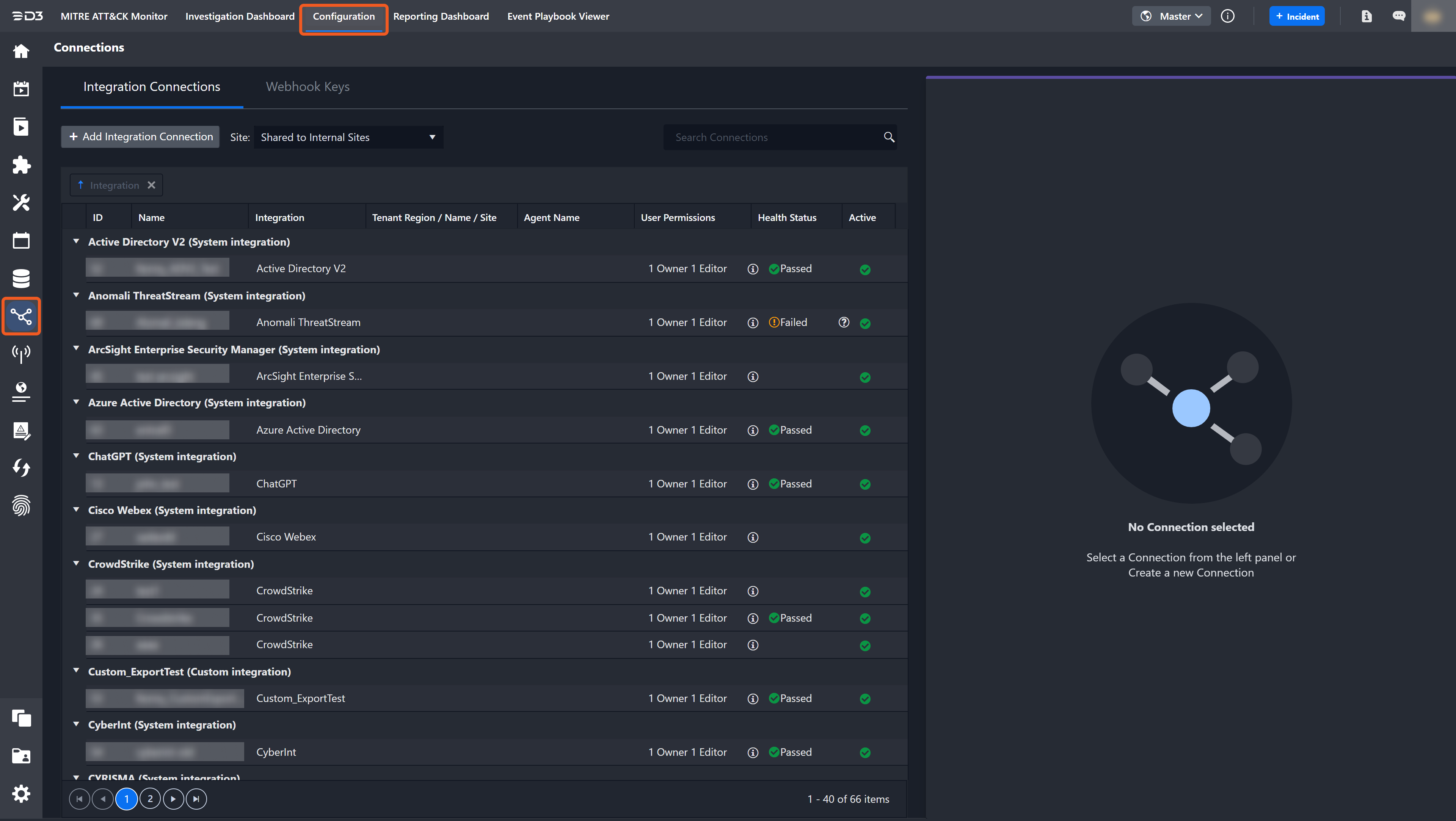The height and width of the screenshot is (821, 1456).
Task: Open the Reporting Dashboard menu
Action: point(441,16)
